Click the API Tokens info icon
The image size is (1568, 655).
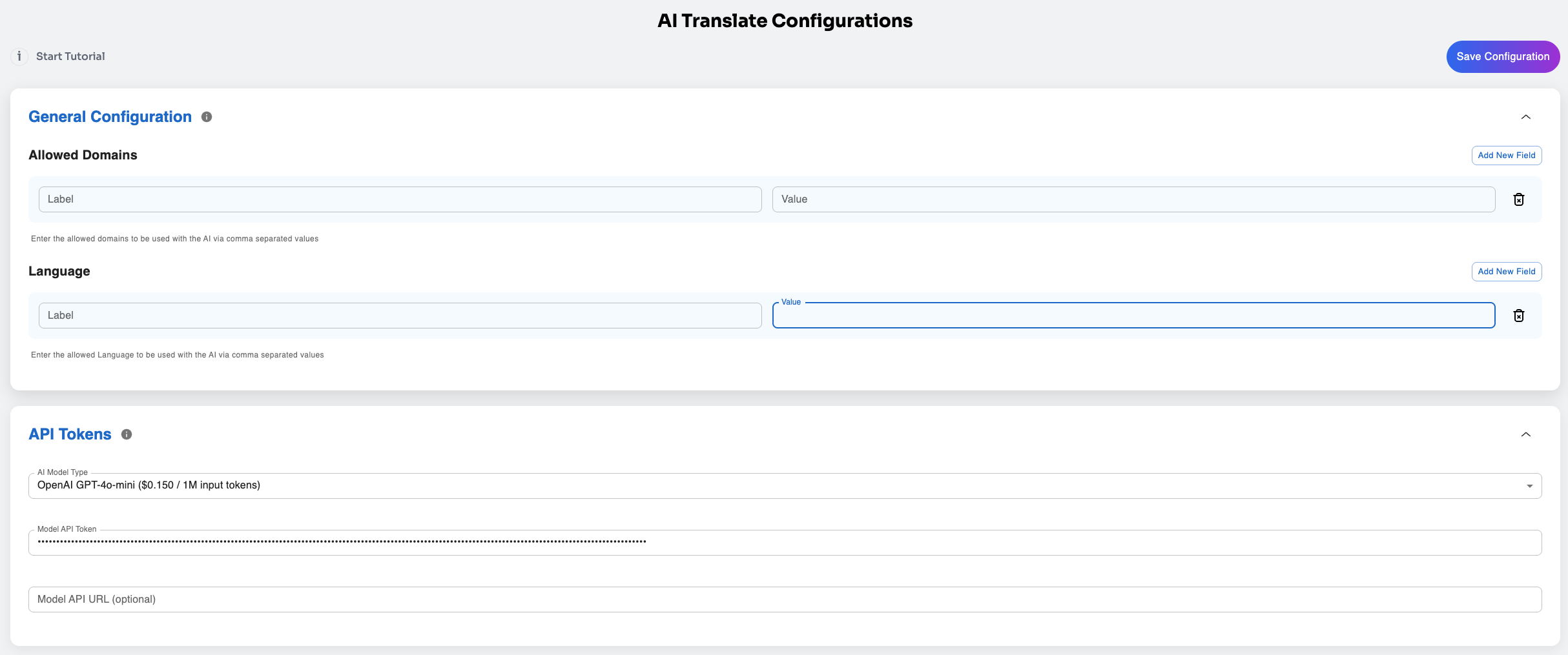coord(127,434)
